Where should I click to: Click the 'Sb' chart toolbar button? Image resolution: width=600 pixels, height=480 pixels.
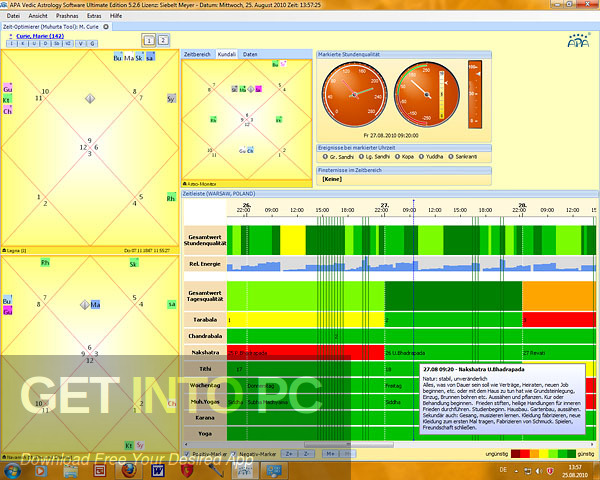(x=57, y=44)
